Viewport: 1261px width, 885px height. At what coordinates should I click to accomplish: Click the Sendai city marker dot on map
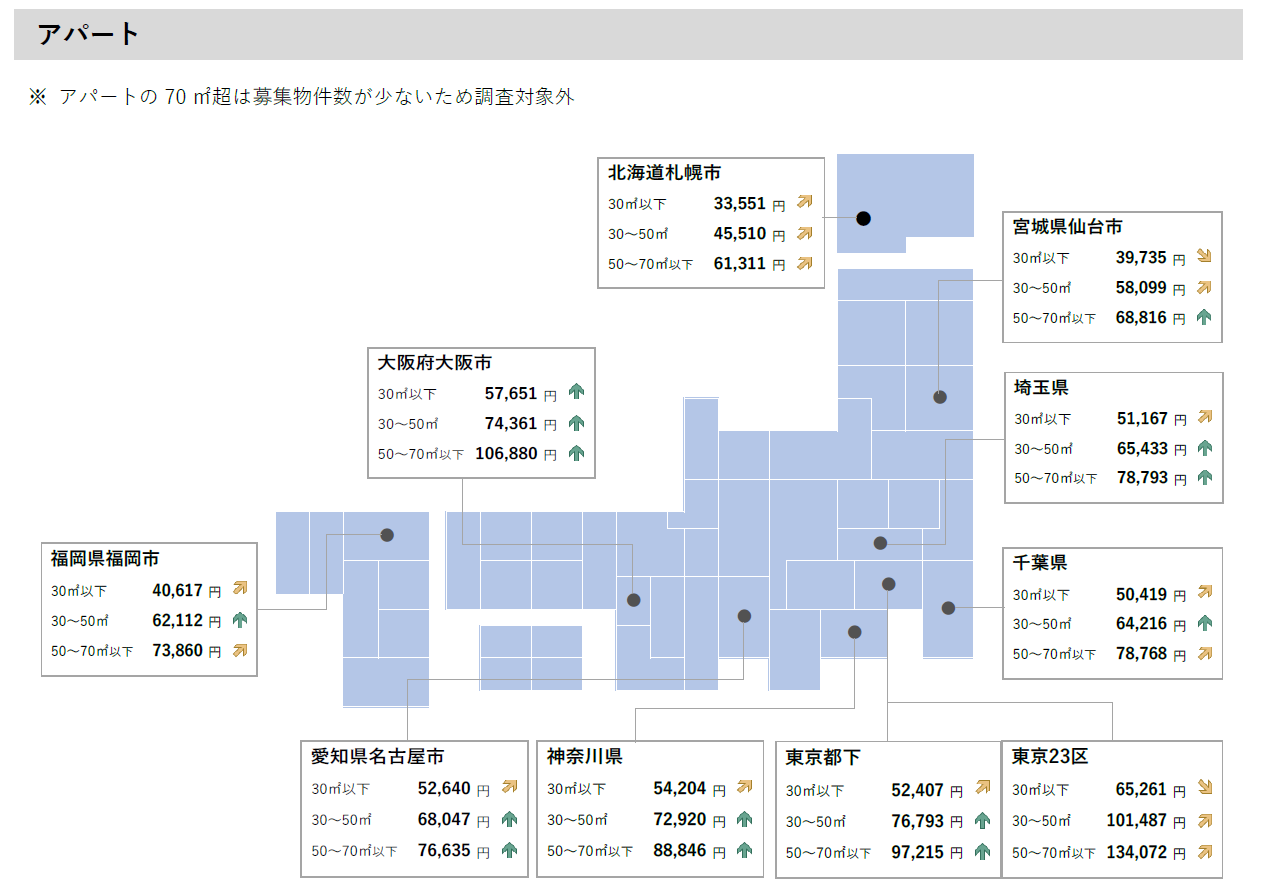pos(940,397)
